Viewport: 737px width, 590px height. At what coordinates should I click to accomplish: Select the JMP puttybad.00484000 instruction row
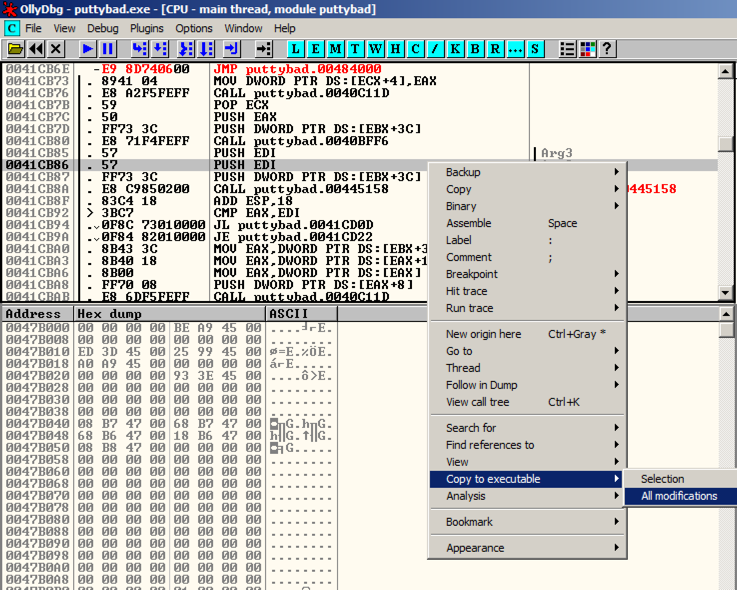[x=360, y=69]
